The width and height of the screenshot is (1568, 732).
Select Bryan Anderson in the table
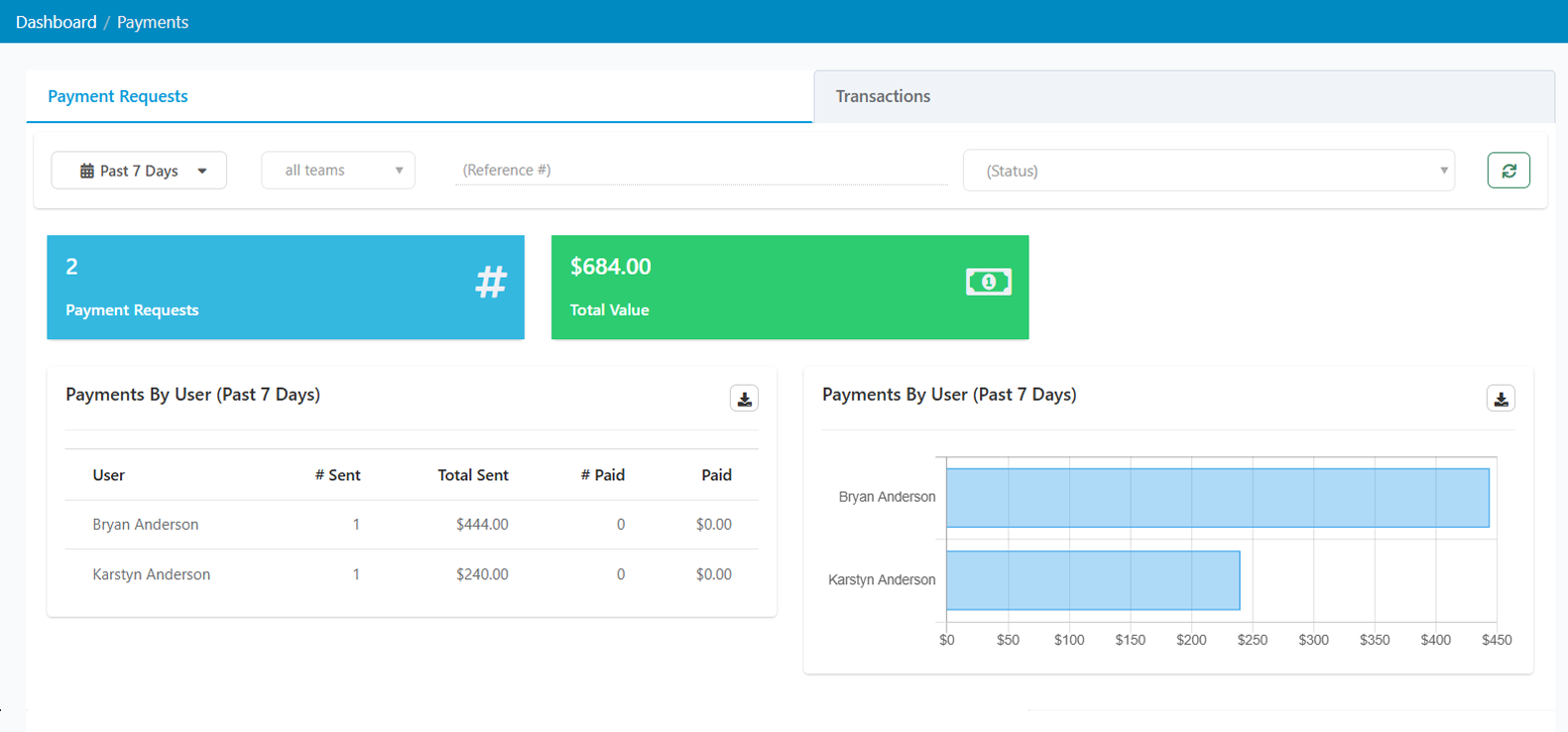coord(146,525)
